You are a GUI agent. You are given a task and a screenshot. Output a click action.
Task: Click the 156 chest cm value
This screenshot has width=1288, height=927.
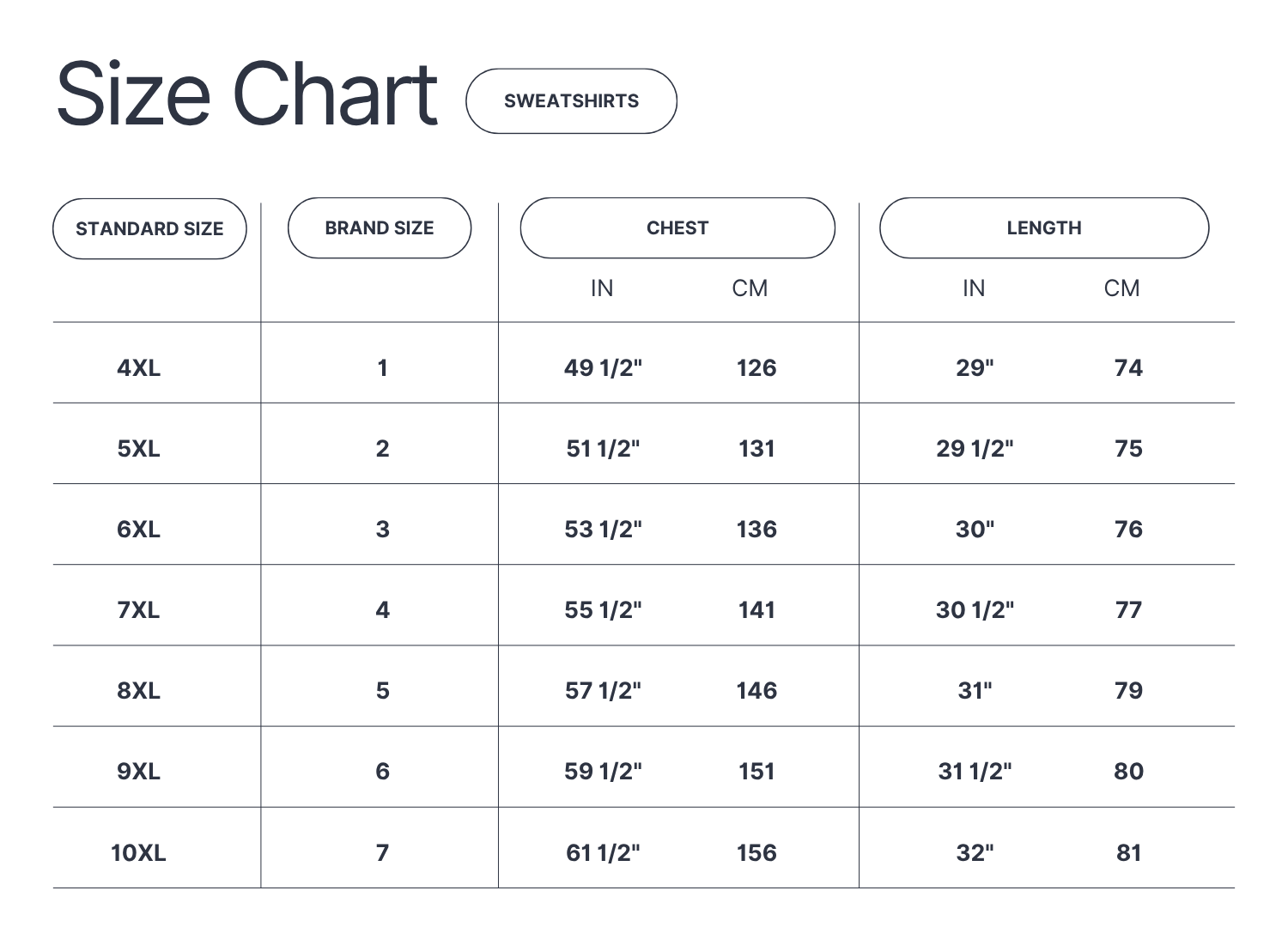[756, 853]
